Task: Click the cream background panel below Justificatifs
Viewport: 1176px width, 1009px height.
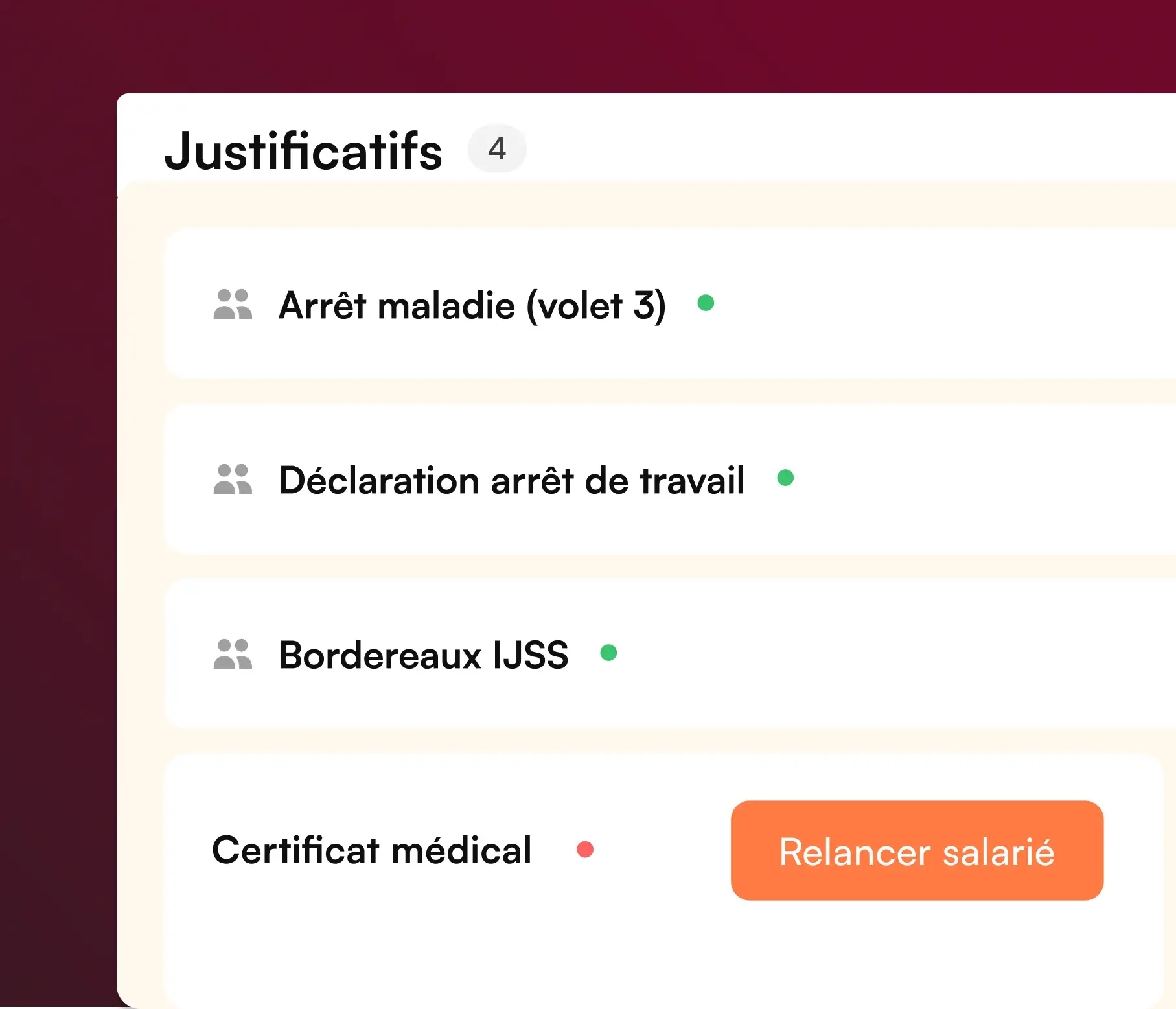Action: [140, 583]
